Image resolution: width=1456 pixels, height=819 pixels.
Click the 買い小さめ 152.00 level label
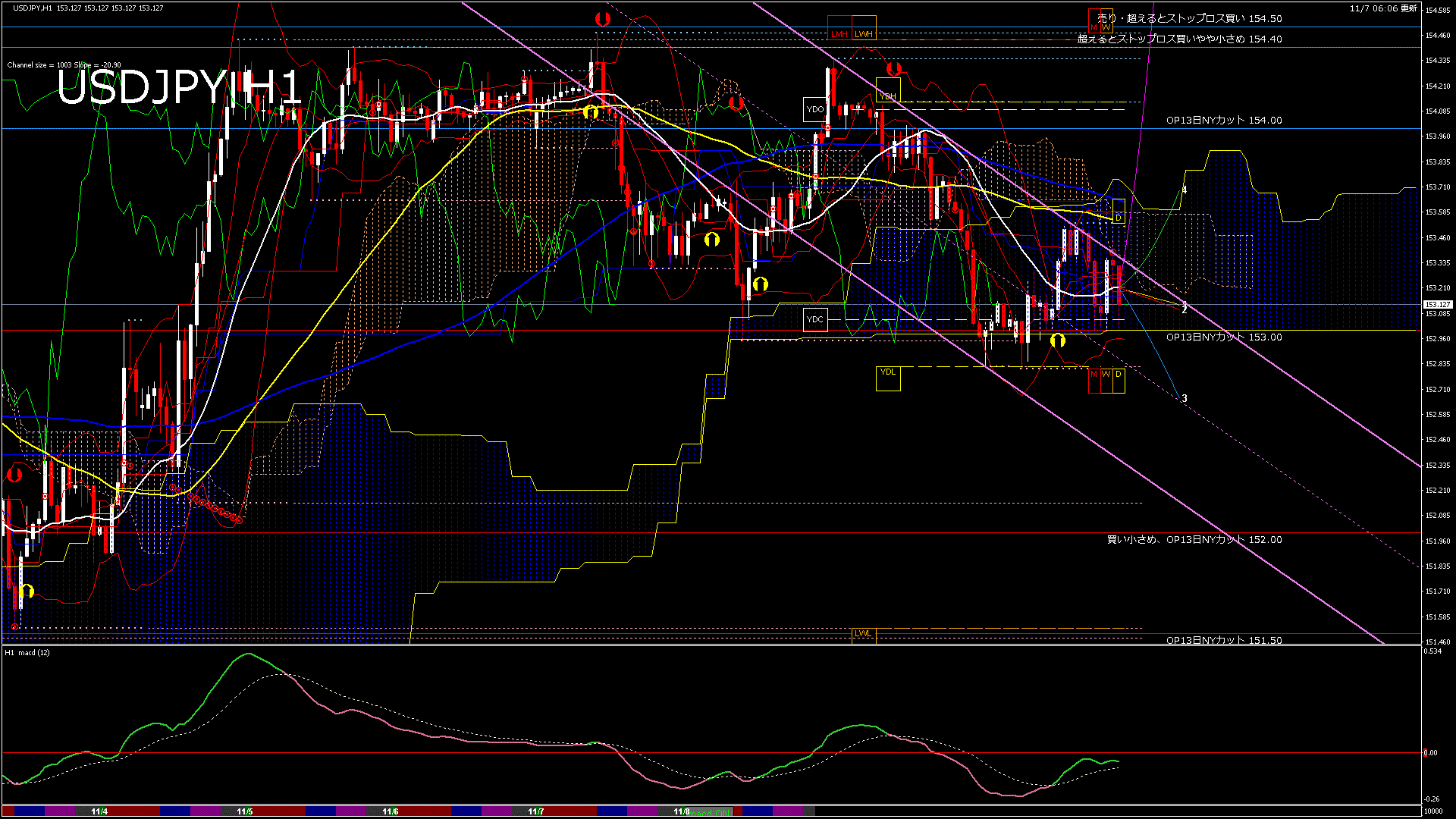1194,539
